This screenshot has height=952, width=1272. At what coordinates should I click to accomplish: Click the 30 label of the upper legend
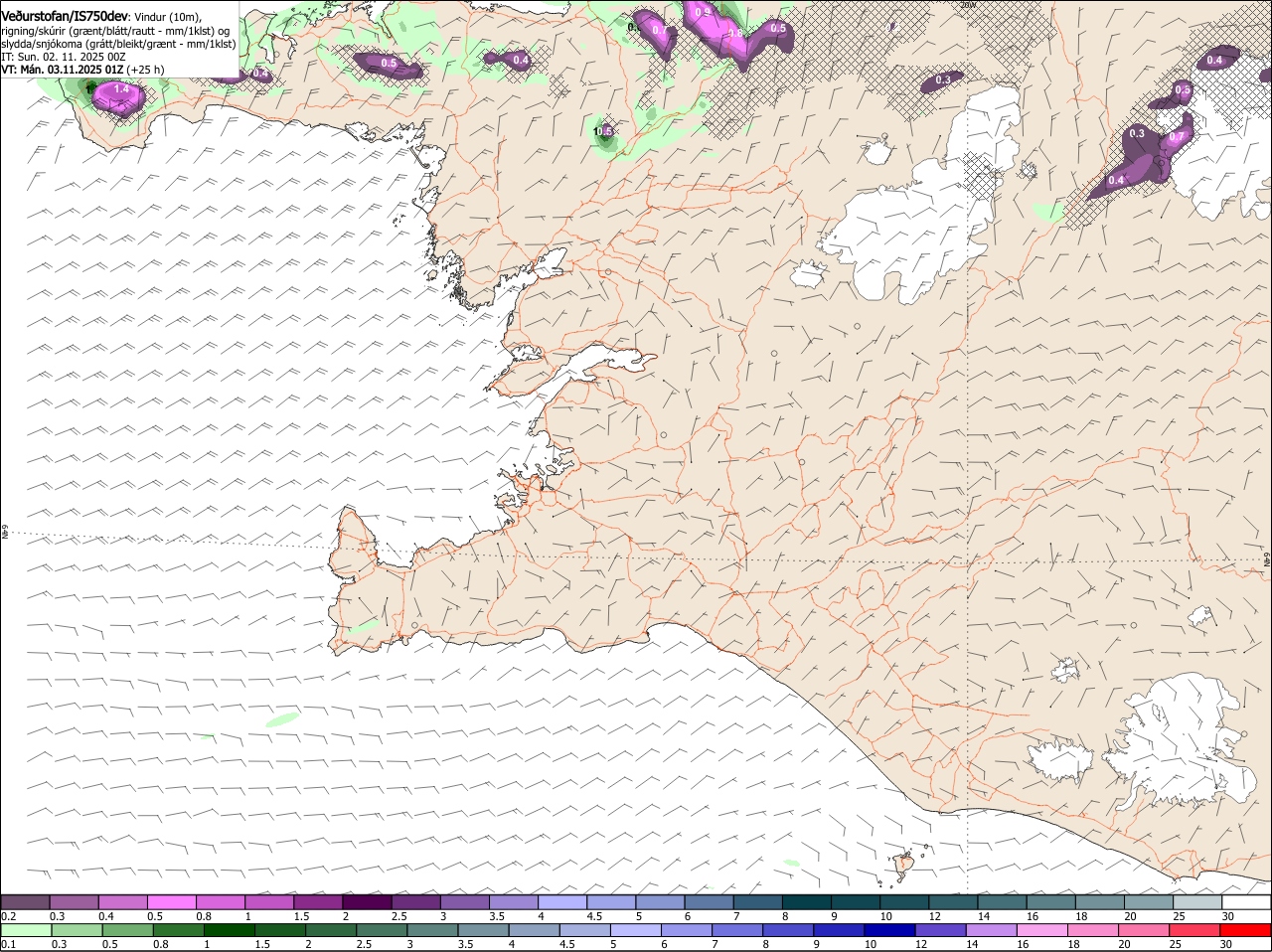[1228, 916]
